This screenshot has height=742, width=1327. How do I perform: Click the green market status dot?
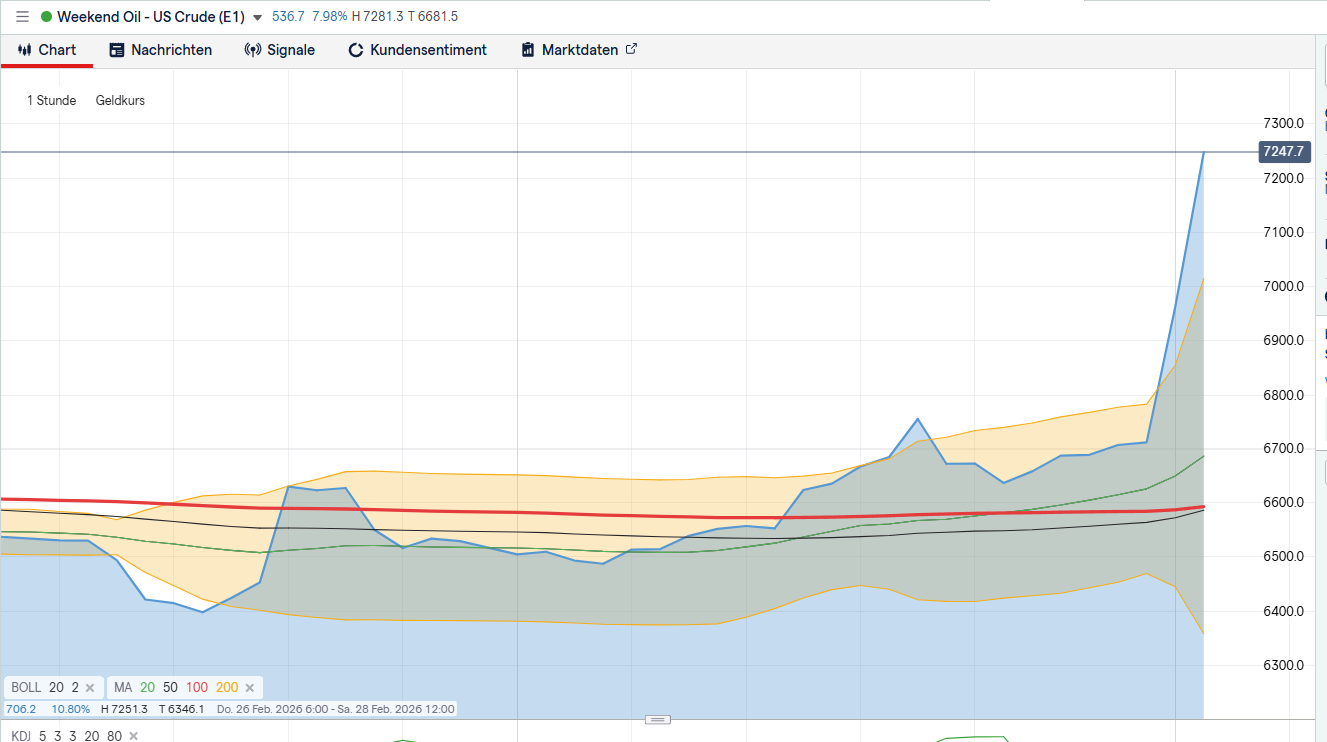click(x=46, y=17)
